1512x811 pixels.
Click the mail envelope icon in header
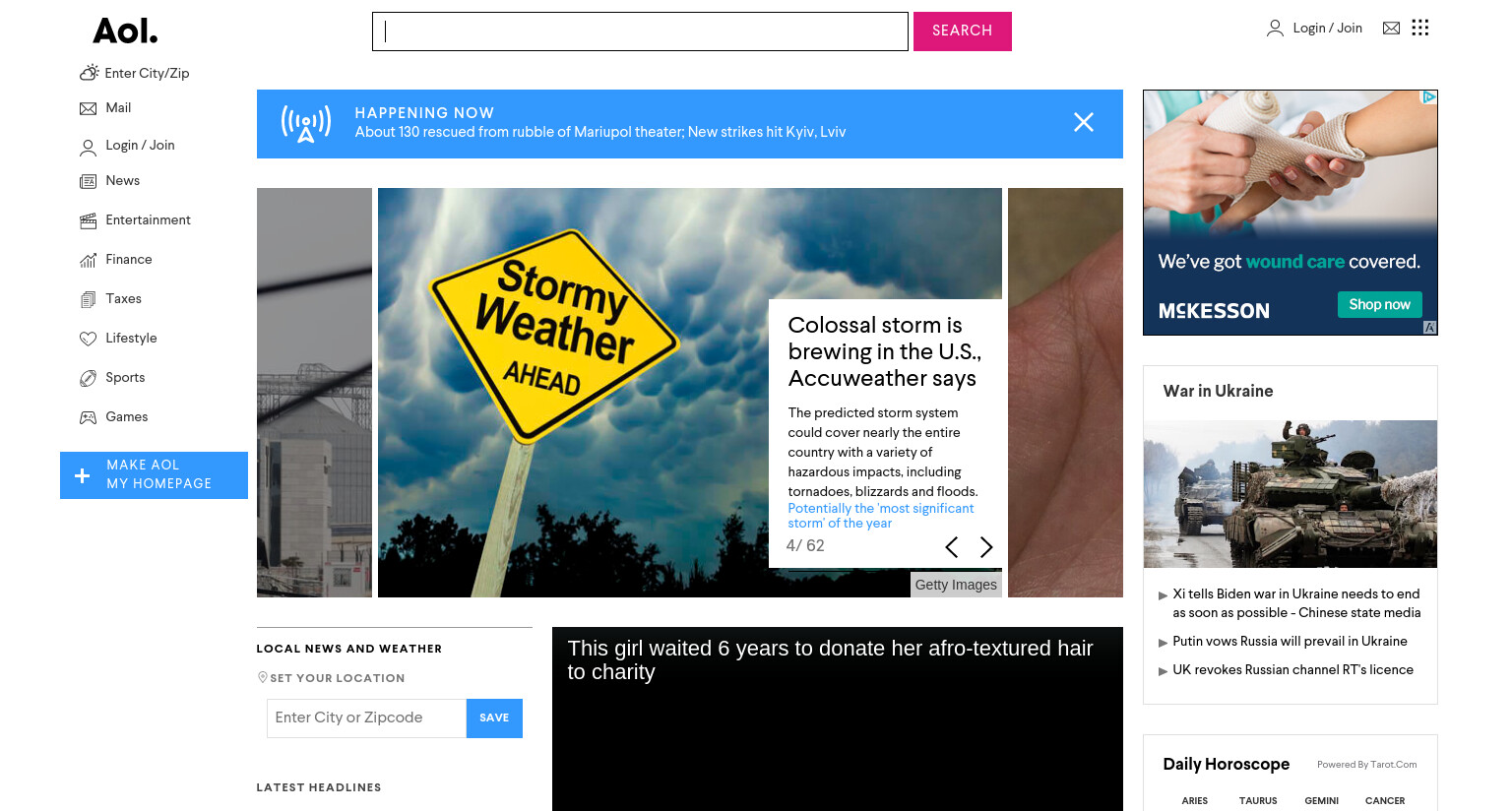tap(1391, 28)
